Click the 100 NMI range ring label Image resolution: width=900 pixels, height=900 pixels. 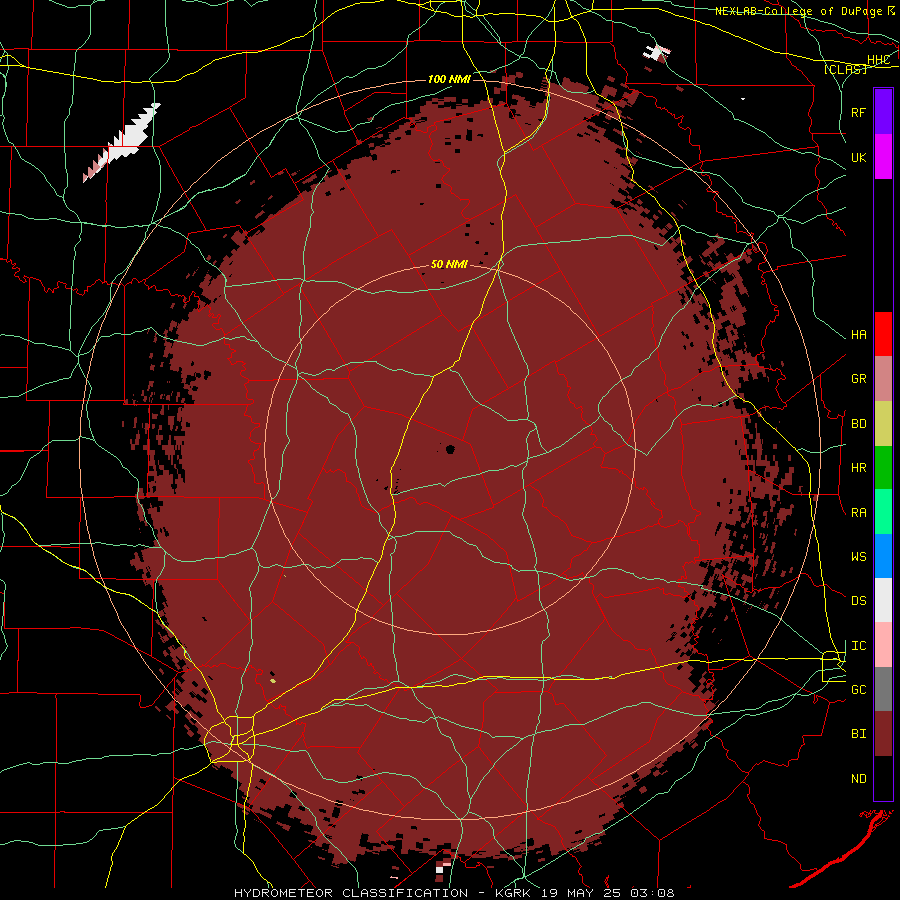449,79
